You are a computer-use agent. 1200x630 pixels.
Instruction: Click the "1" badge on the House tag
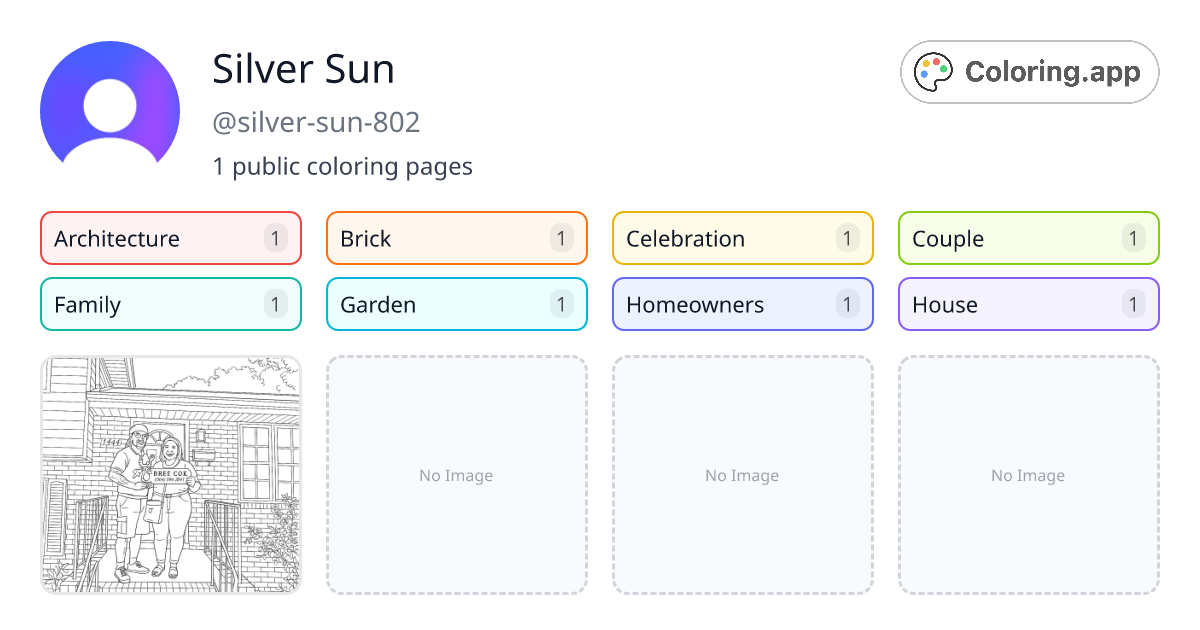[1133, 304]
